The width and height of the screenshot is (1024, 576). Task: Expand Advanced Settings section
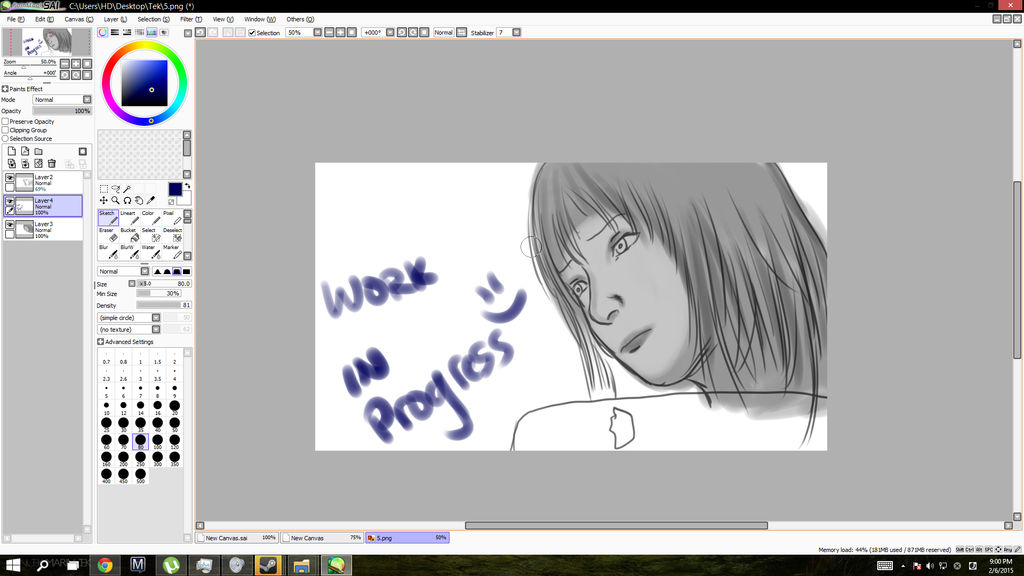pyautogui.click(x=101, y=342)
